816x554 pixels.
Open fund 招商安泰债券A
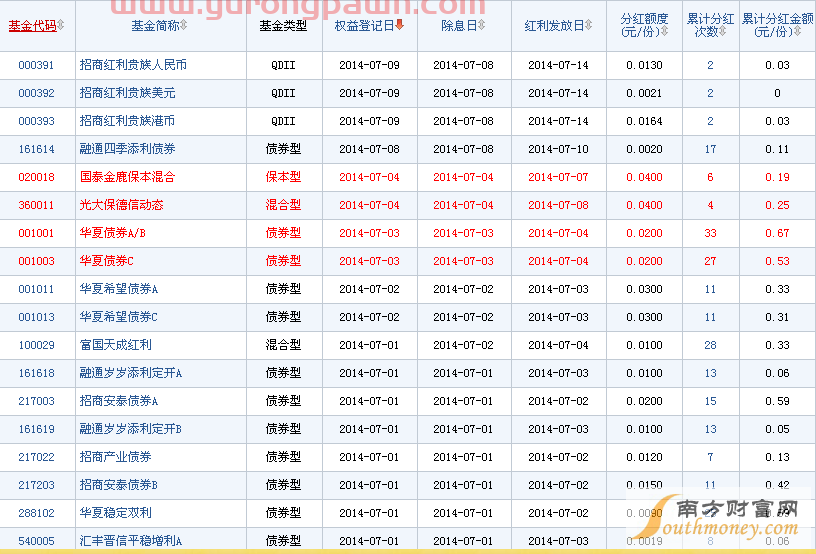coord(119,402)
